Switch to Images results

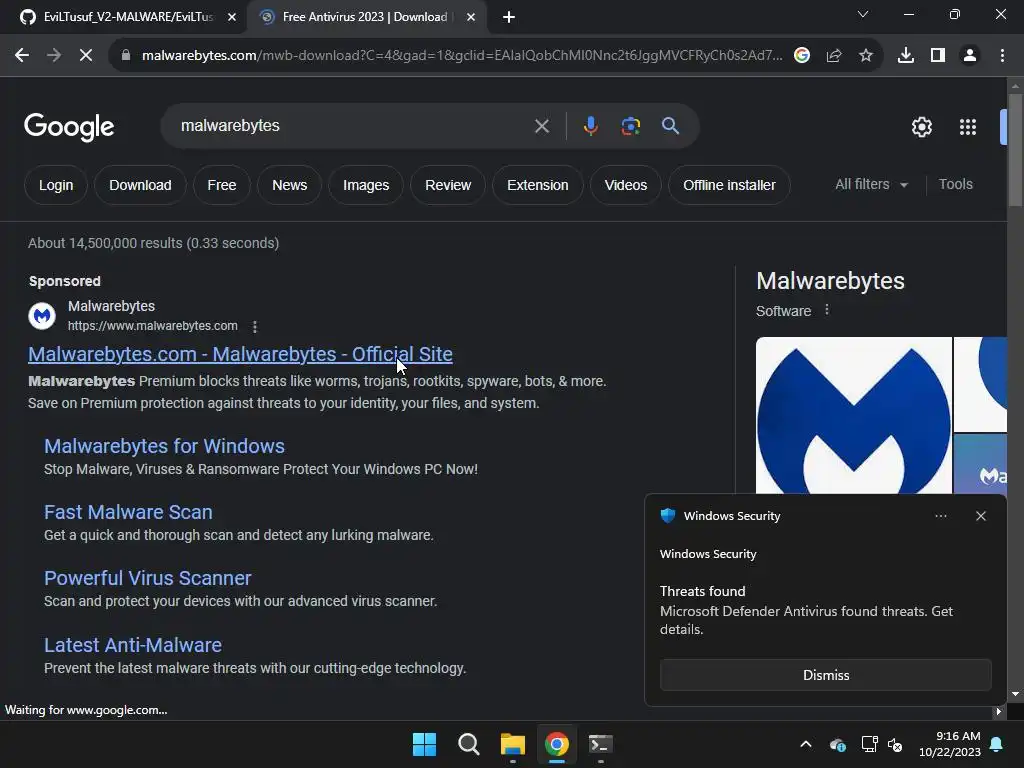point(366,185)
